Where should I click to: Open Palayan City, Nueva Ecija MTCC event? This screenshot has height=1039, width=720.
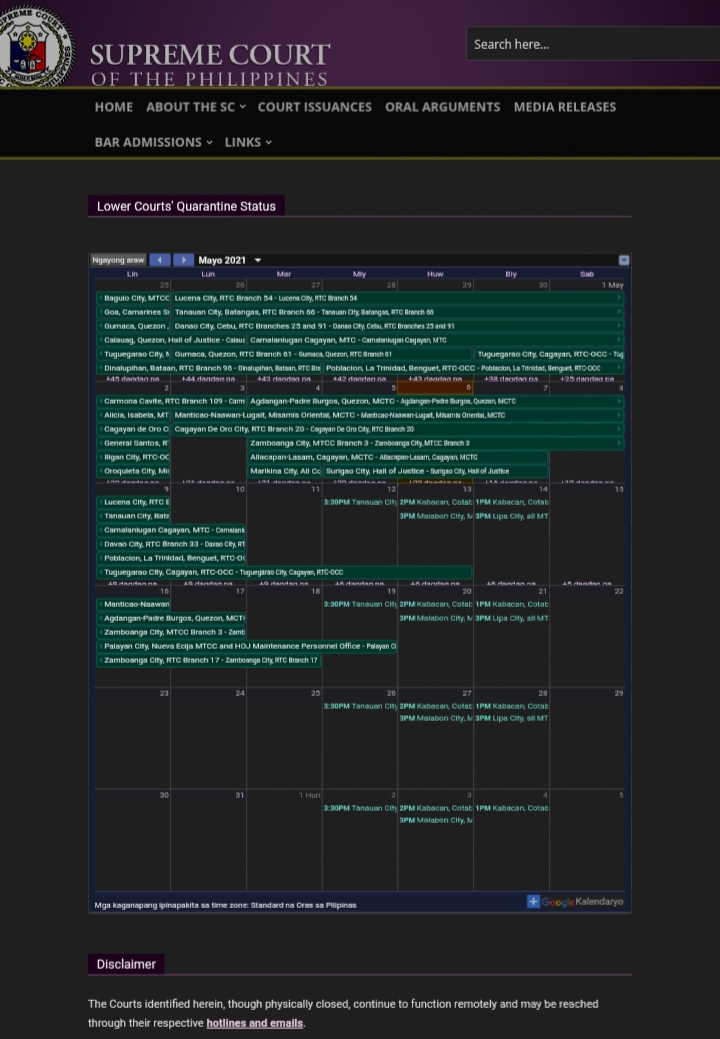(248, 646)
